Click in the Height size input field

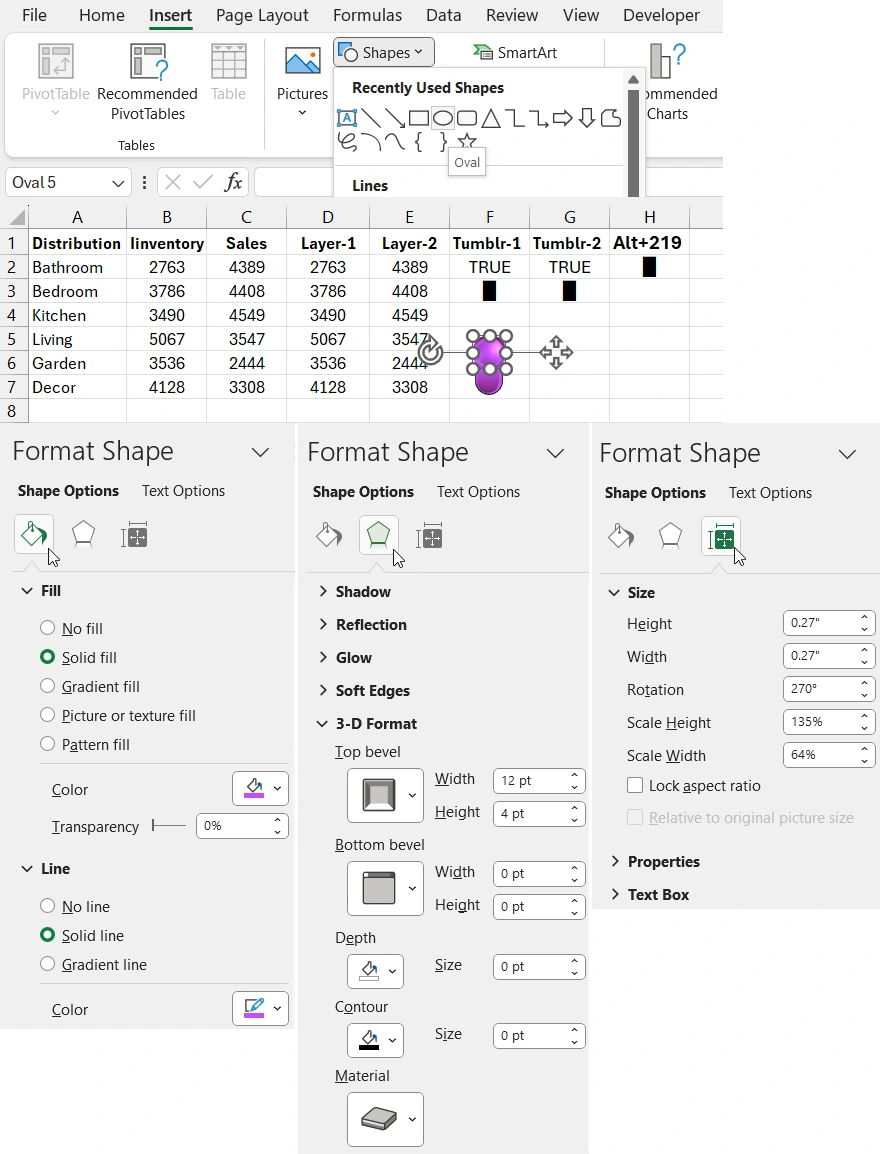click(x=822, y=622)
